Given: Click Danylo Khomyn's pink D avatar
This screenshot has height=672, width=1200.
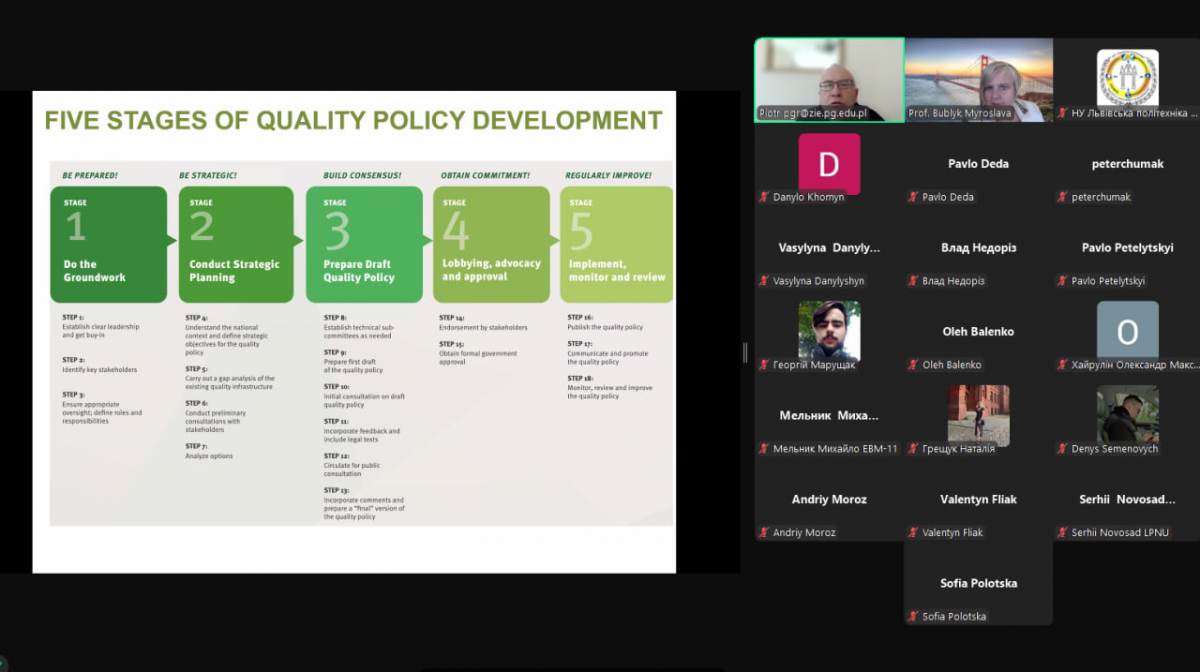Looking at the screenshot, I should pos(829,164).
